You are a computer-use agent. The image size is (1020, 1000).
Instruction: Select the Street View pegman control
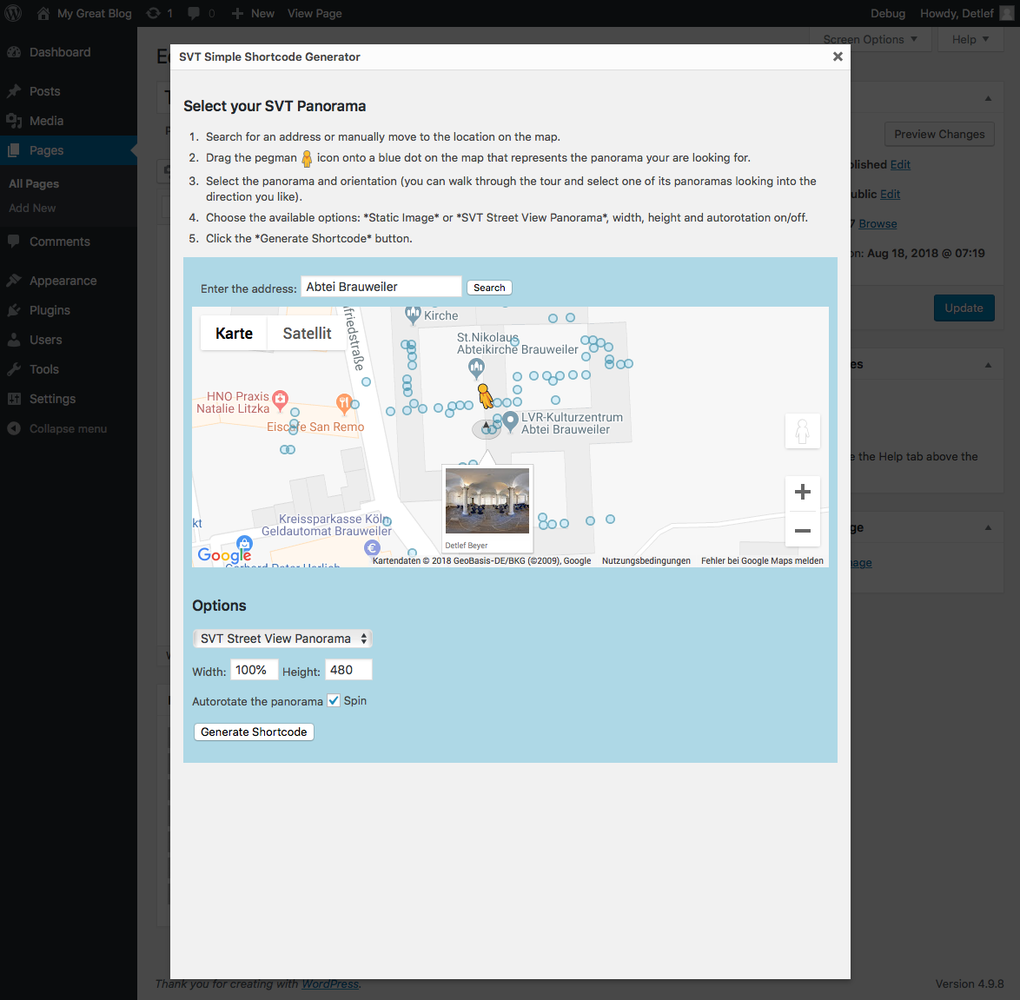pos(802,430)
